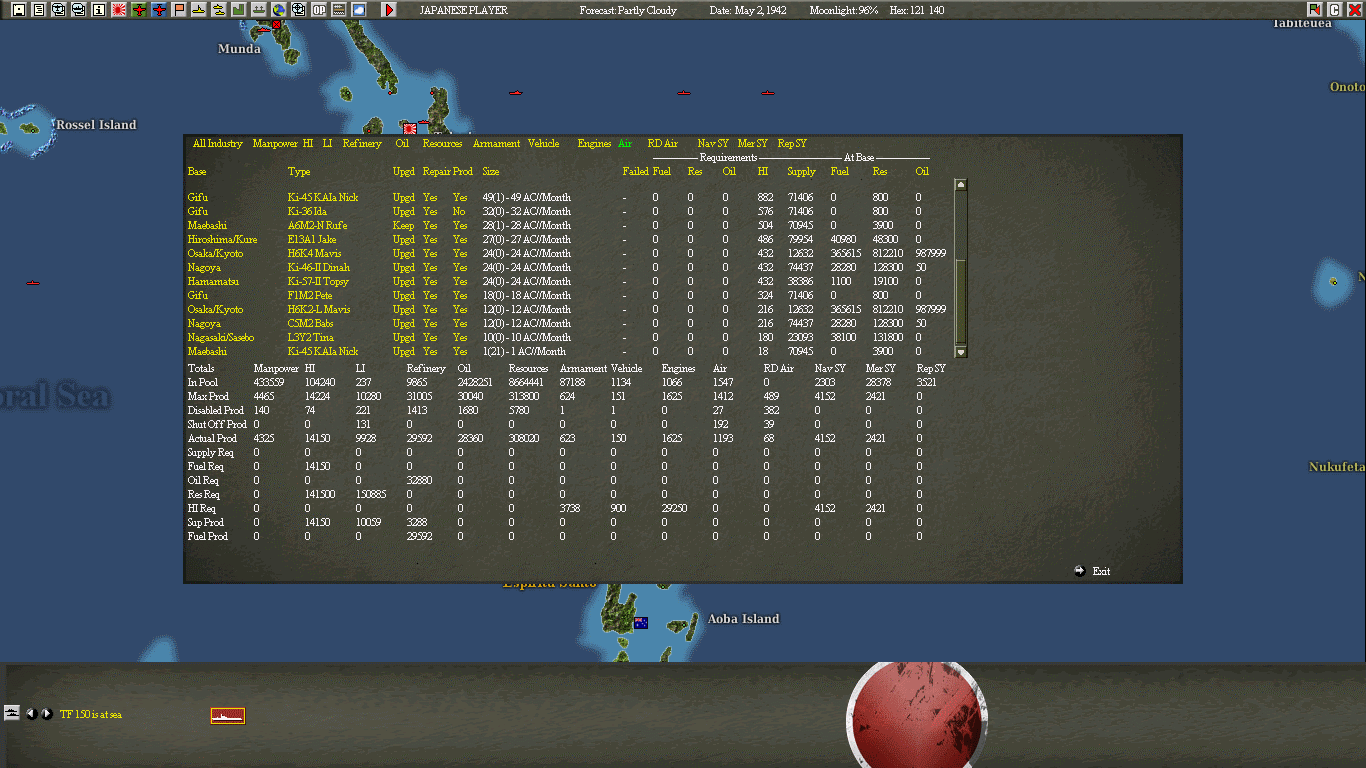The image size is (1366, 768).
Task: Switch Maebashi Rufe setting from Keep to Upgd
Action: (x=403, y=225)
